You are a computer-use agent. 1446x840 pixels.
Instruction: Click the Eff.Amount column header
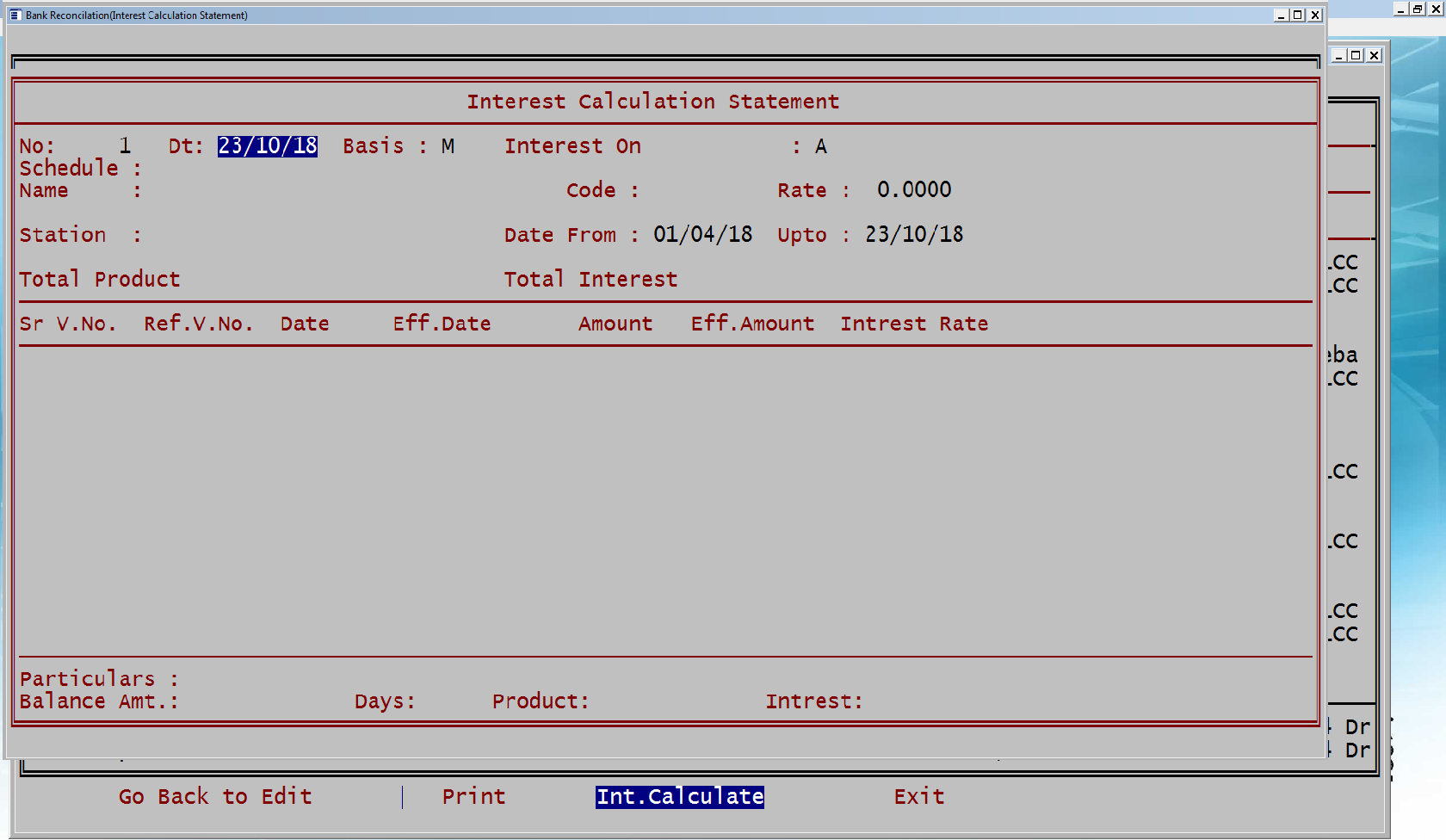click(x=752, y=324)
